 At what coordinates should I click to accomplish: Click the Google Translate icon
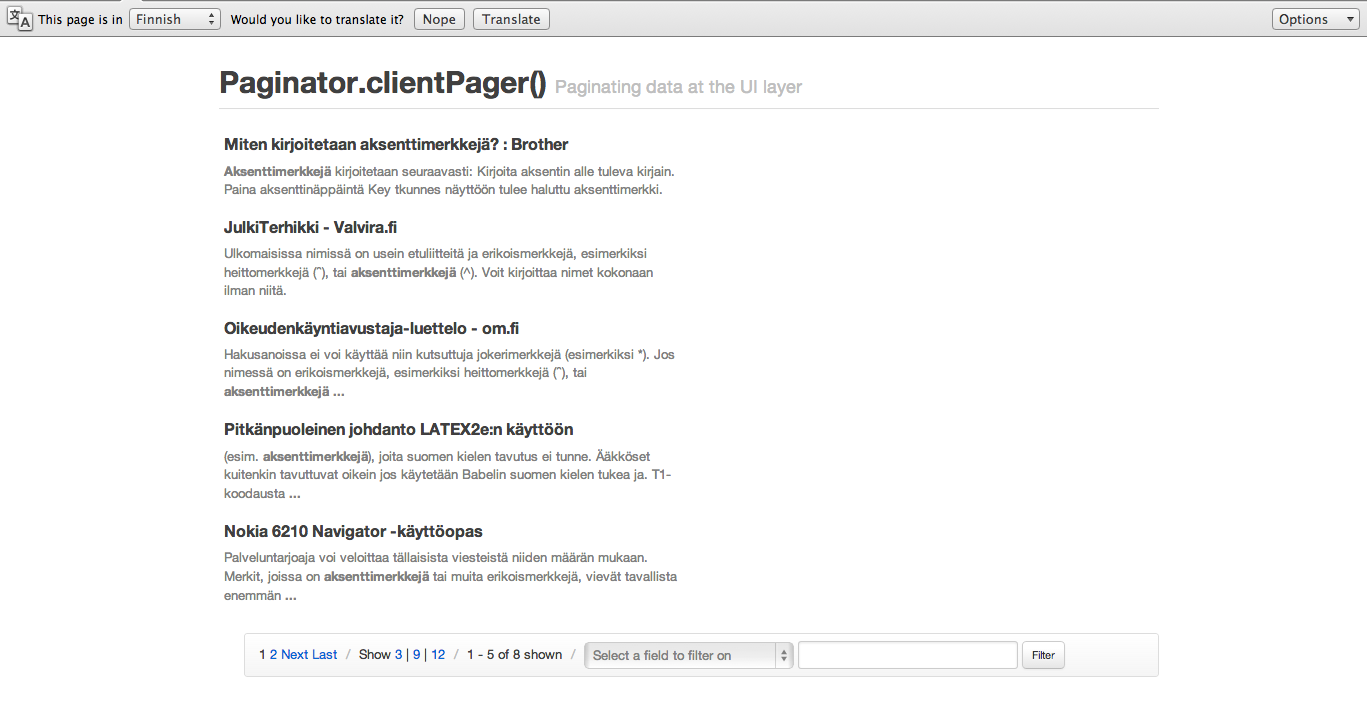20,18
